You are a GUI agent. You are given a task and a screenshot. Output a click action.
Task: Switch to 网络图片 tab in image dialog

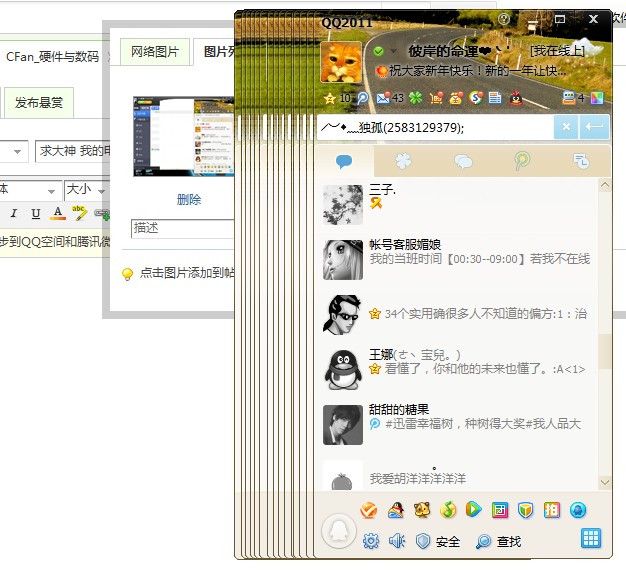tap(155, 52)
